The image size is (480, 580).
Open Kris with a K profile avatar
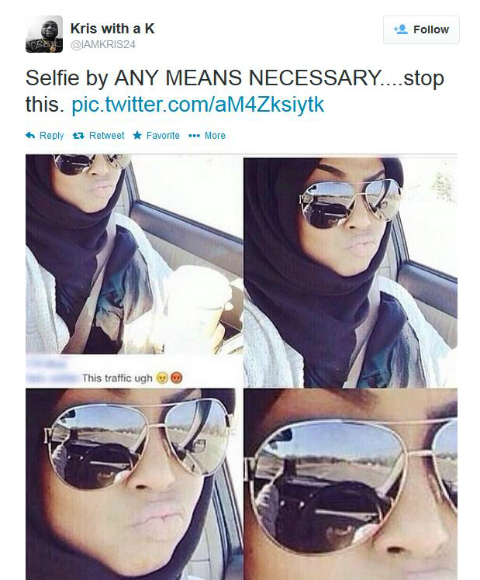pos(44,34)
